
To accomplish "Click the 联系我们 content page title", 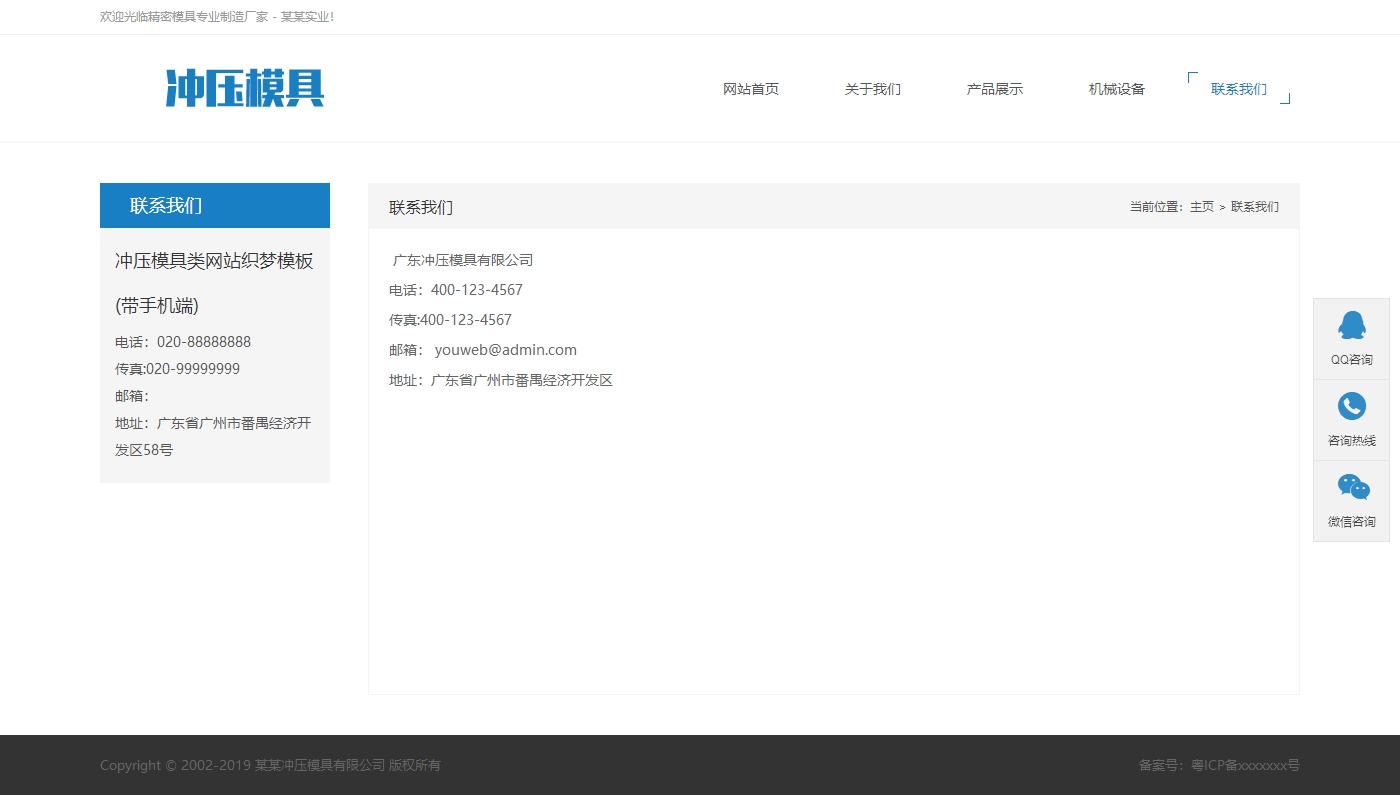I will [420, 207].
